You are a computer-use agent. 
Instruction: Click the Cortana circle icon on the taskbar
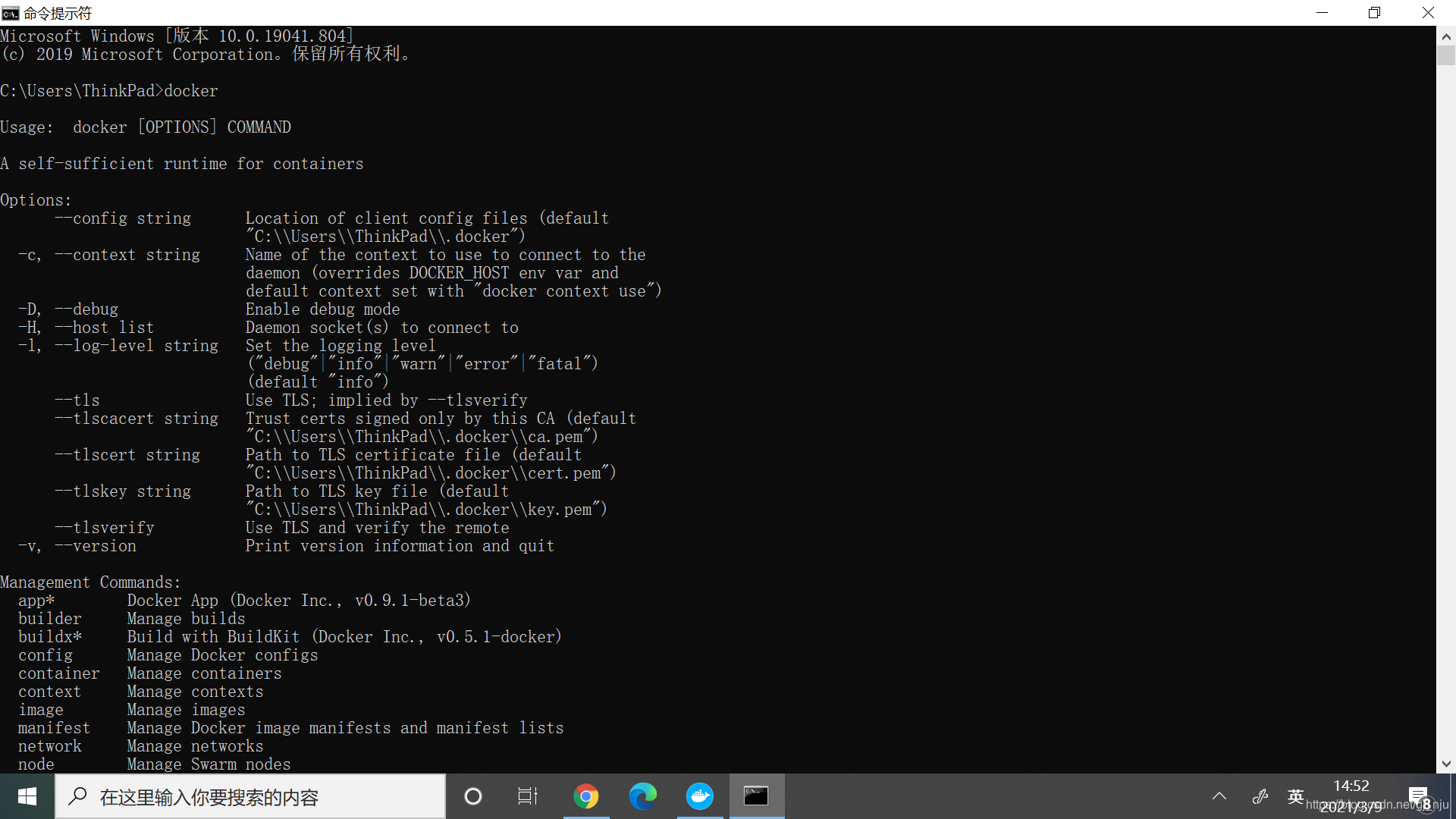[x=473, y=796]
